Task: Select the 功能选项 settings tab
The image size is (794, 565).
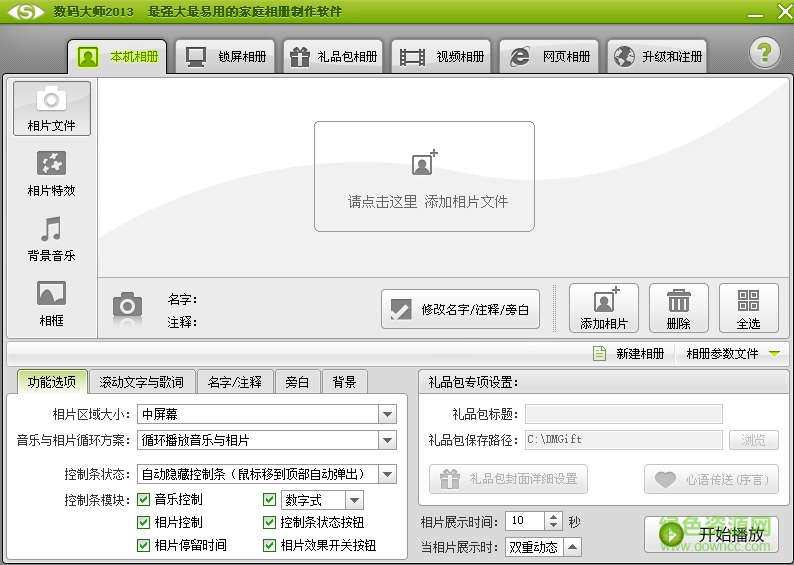Action: coord(52,382)
